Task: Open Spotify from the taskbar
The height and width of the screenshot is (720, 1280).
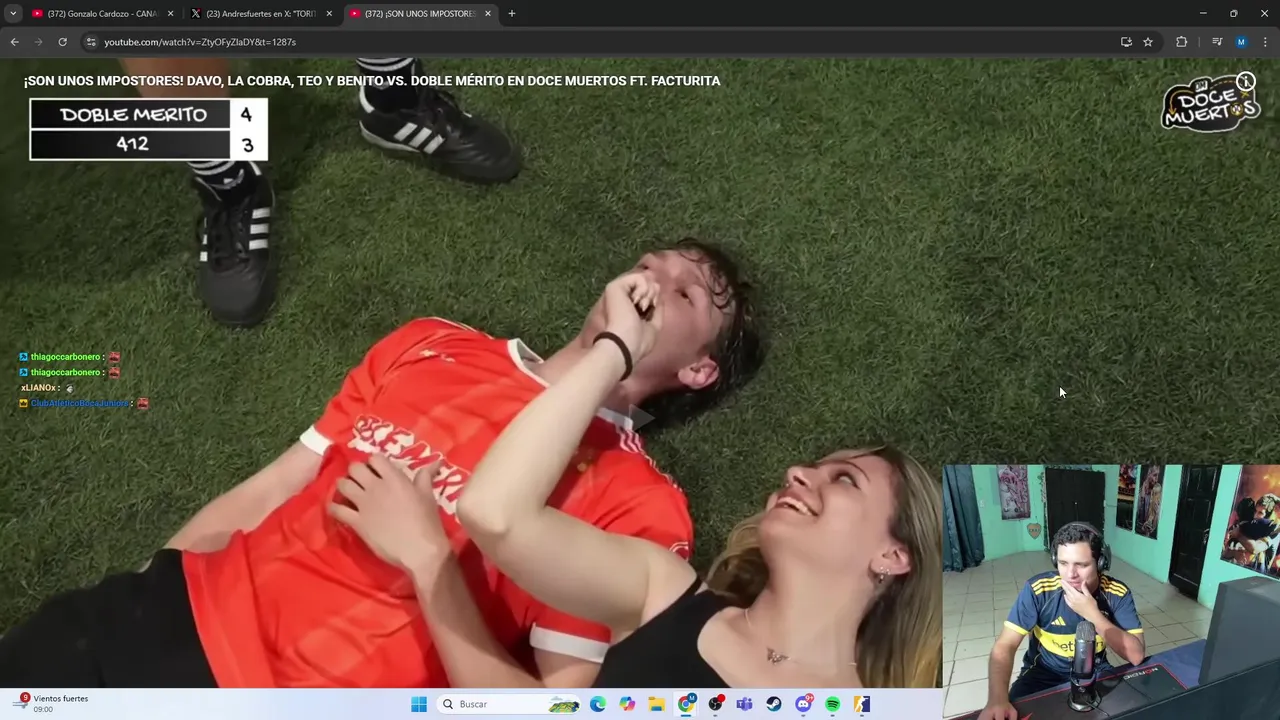Action: tap(832, 704)
